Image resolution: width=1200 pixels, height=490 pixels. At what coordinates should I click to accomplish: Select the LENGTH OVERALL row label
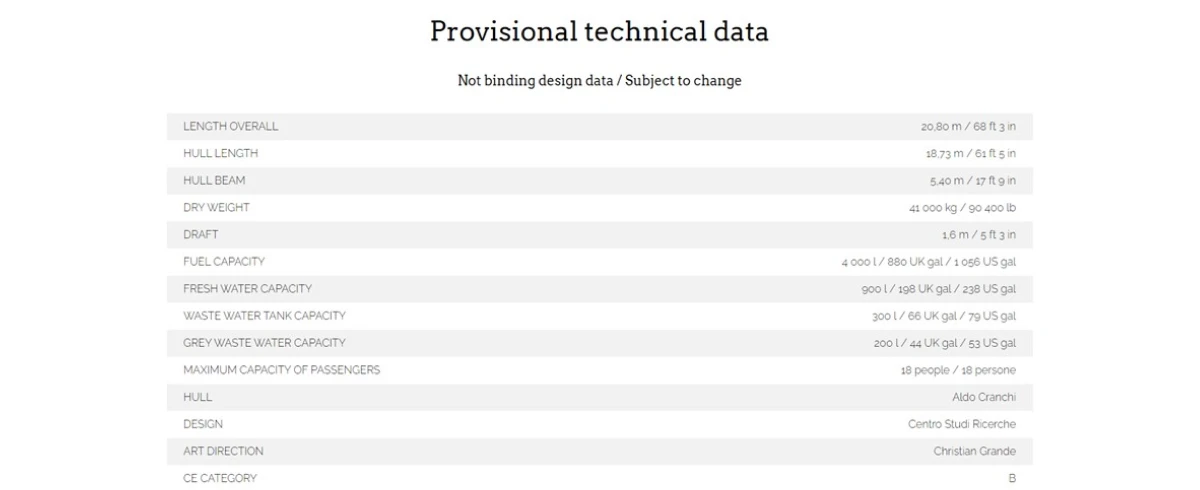231,127
